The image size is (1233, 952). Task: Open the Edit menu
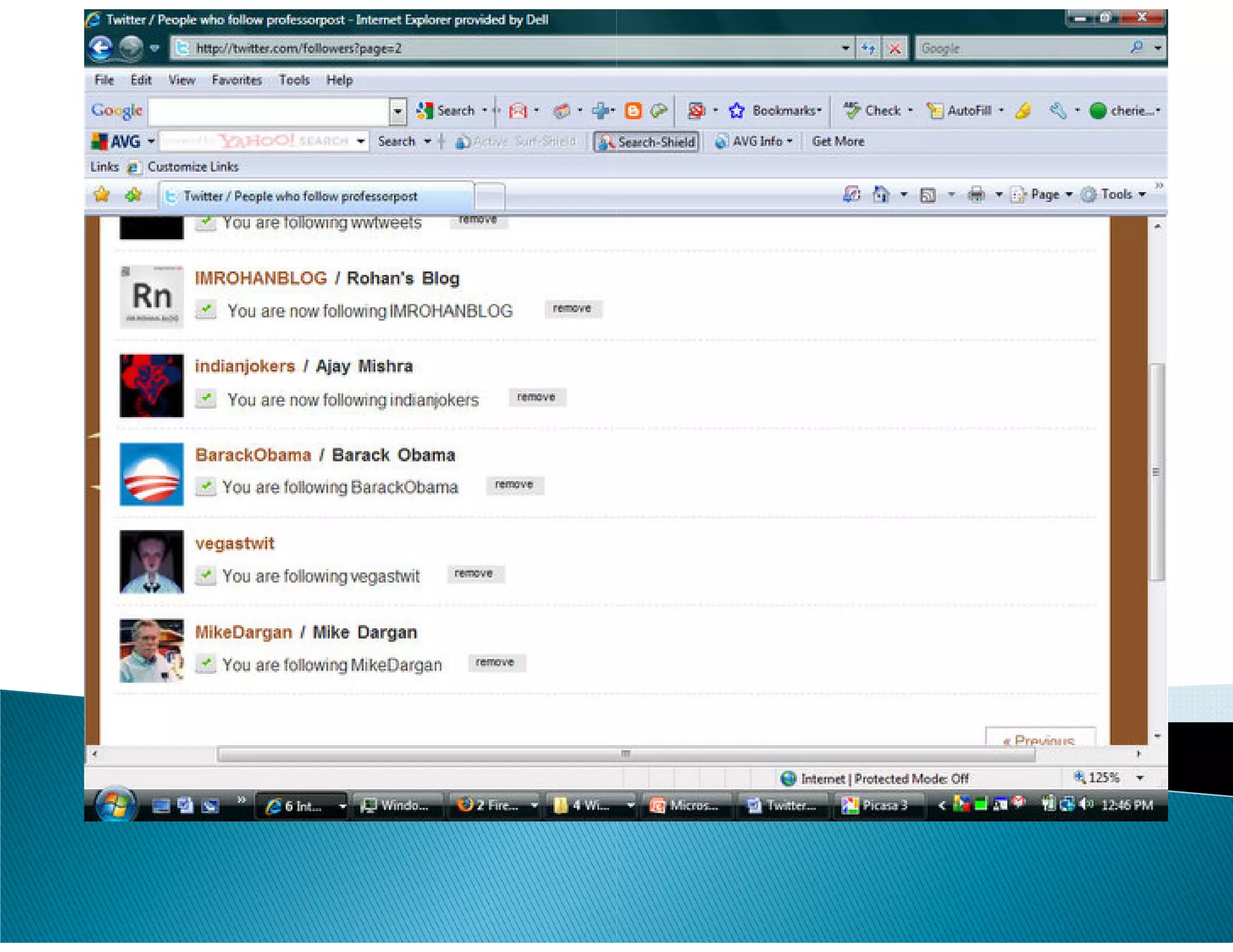[141, 80]
